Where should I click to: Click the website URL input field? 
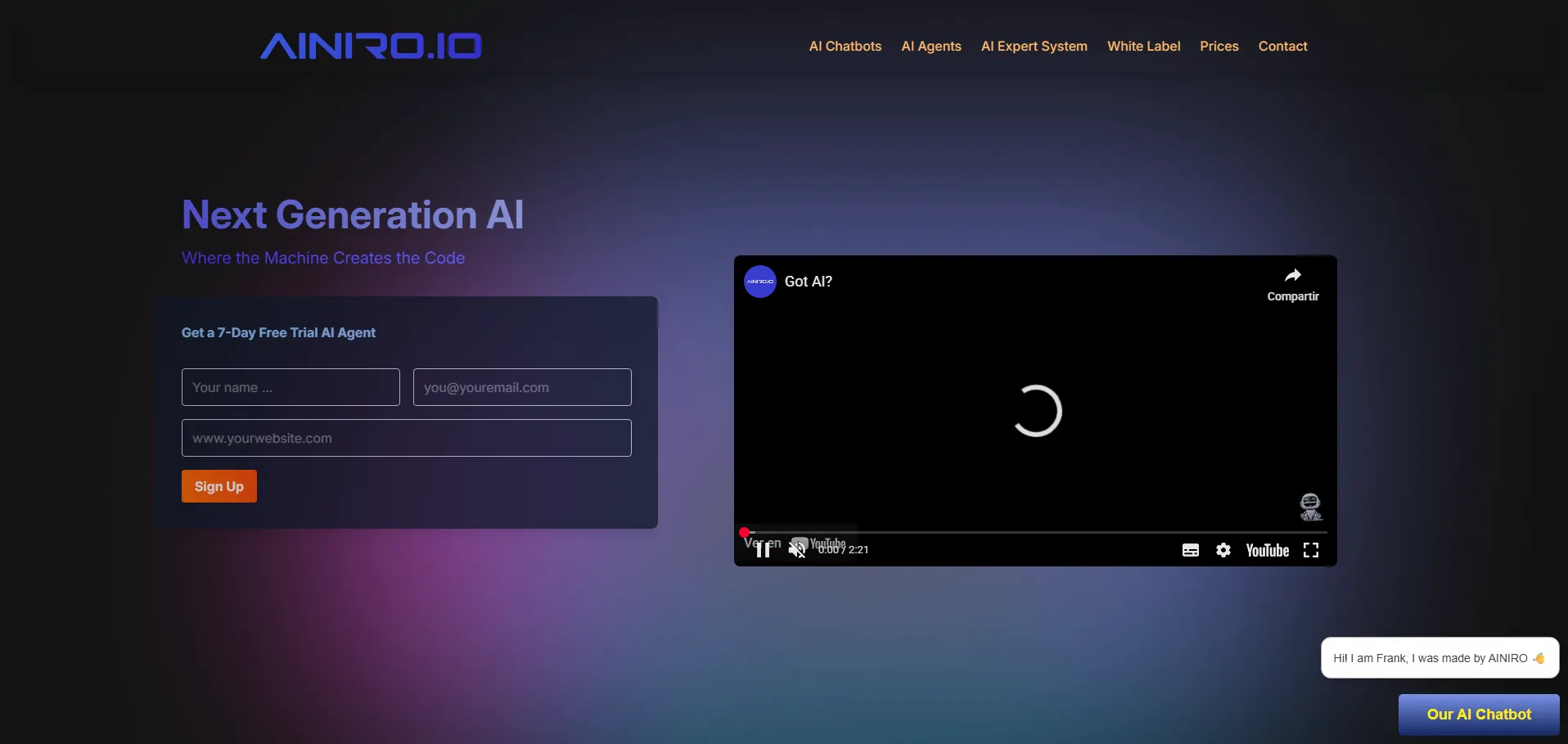click(x=406, y=438)
